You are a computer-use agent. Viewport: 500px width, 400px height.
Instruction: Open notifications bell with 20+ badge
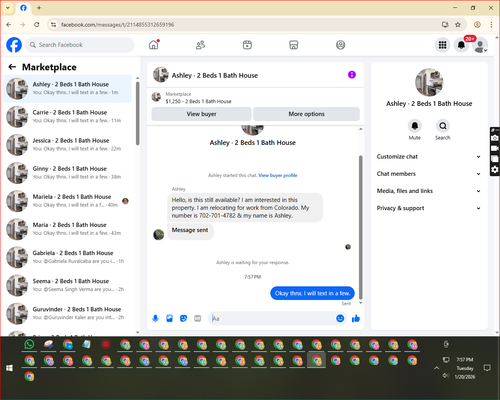click(461, 45)
